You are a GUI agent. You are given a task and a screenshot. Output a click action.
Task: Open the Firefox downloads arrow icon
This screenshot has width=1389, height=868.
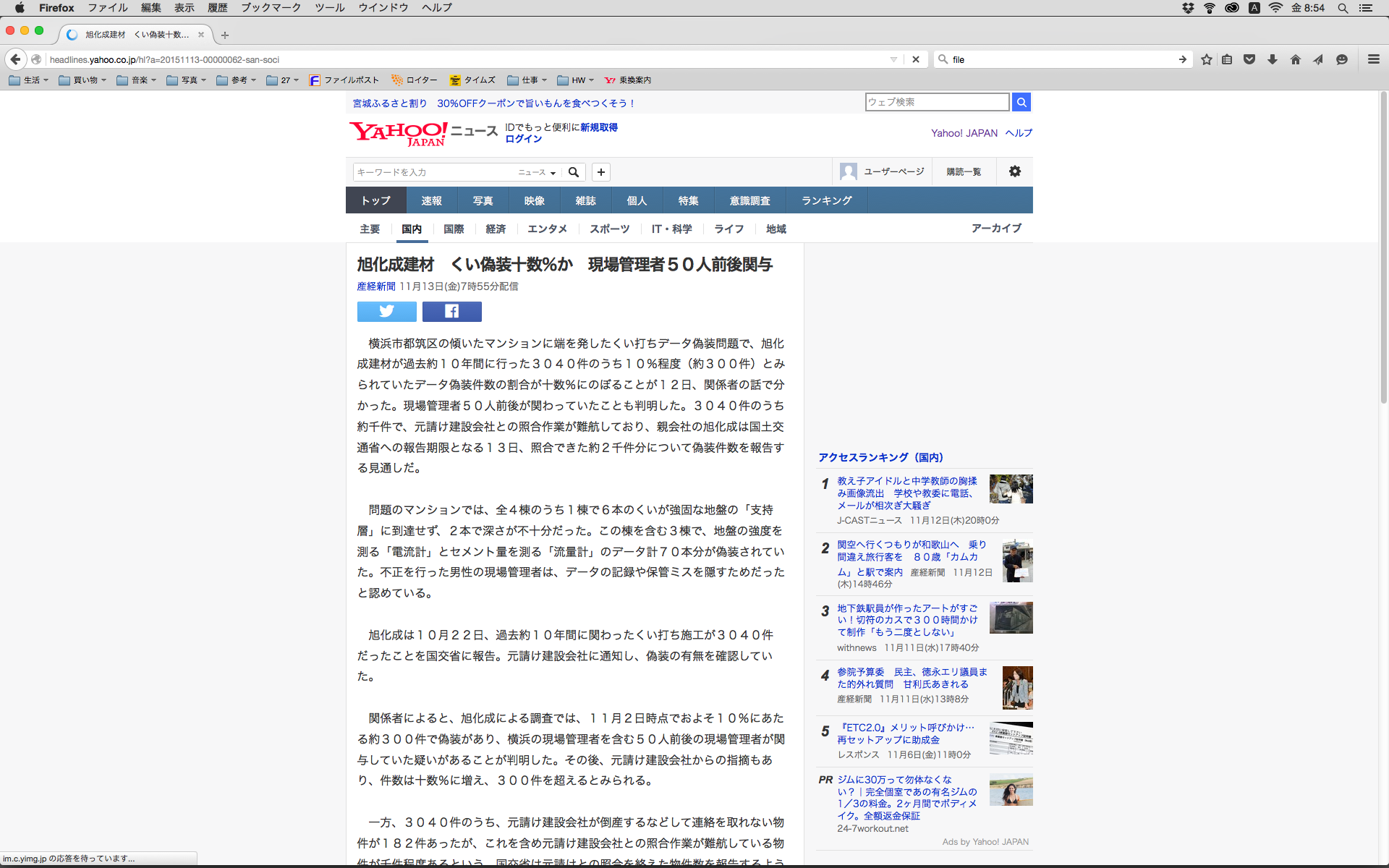pyautogui.click(x=1272, y=59)
